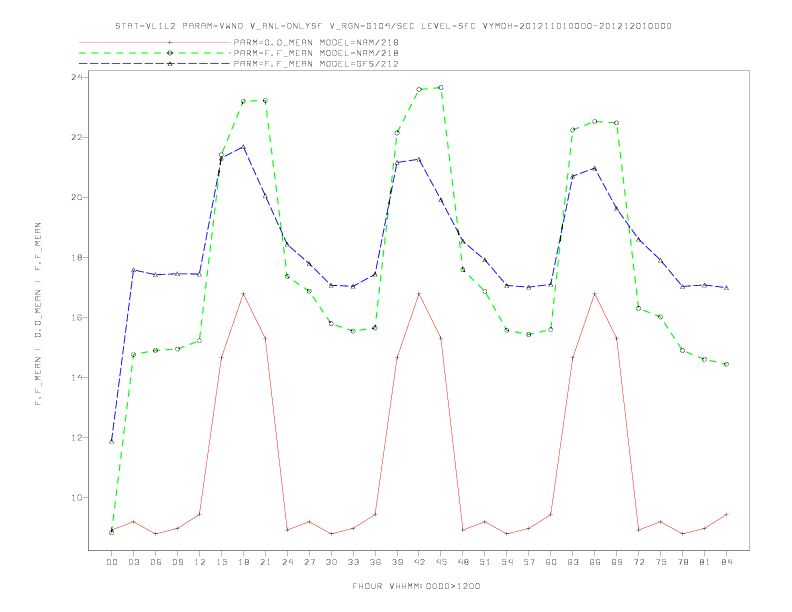Click the y-axis tick label 14

(x=77, y=378)
